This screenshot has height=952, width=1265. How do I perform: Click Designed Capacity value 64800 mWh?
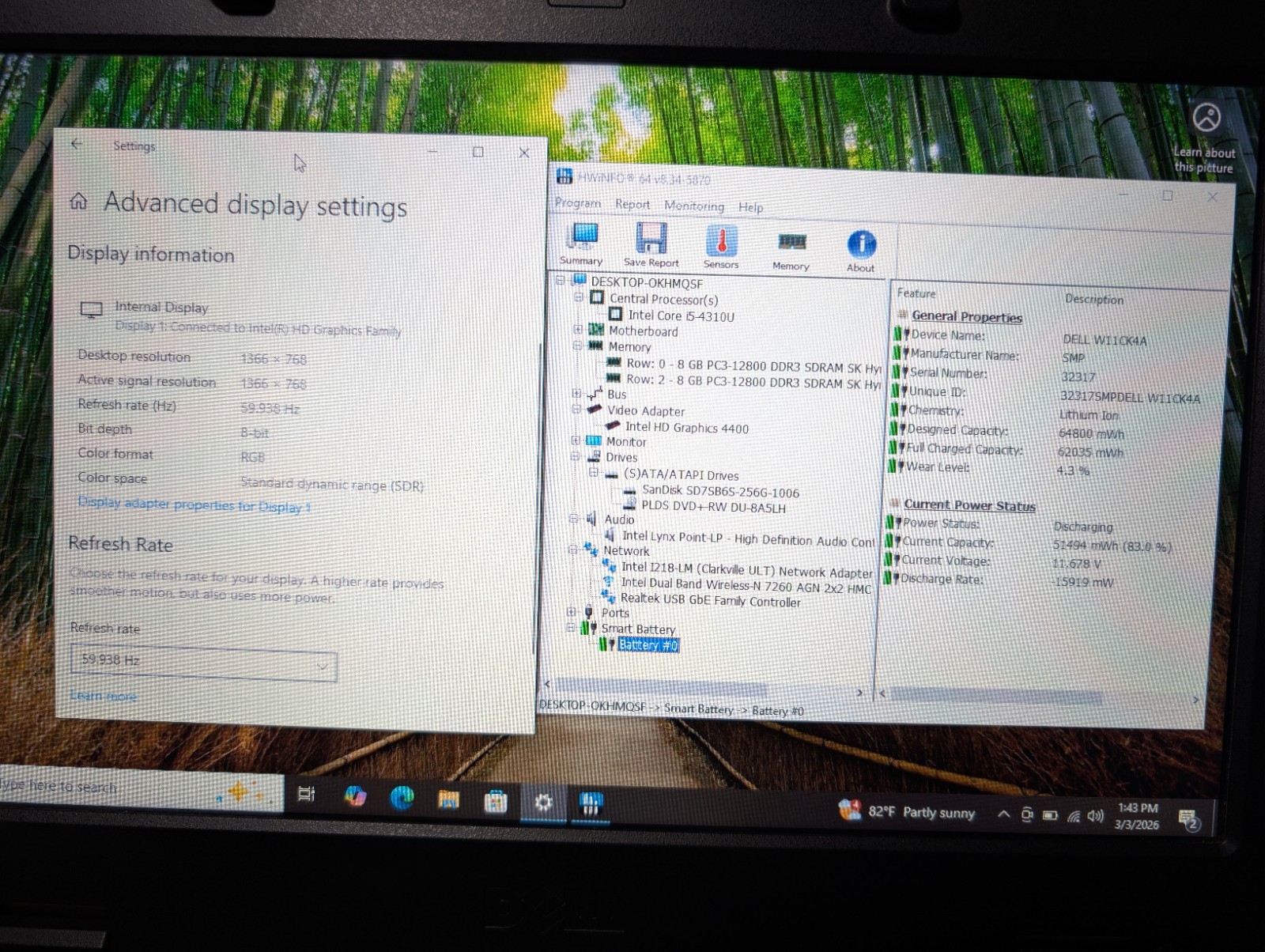[x=1091, y=433]
